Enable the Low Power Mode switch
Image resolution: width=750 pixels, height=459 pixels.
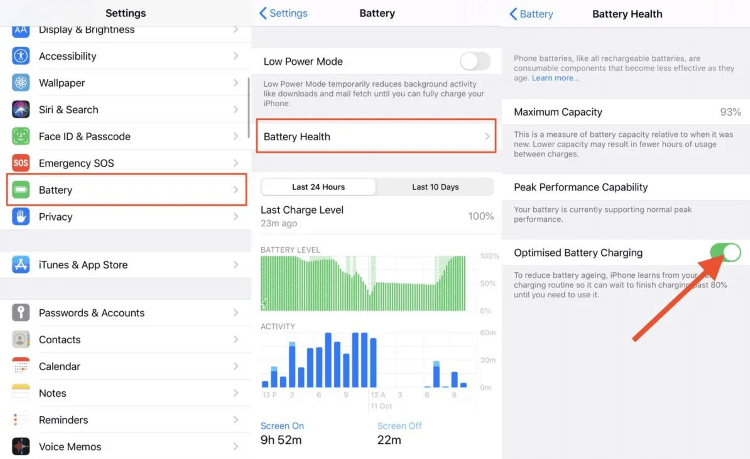pos(475,61)
